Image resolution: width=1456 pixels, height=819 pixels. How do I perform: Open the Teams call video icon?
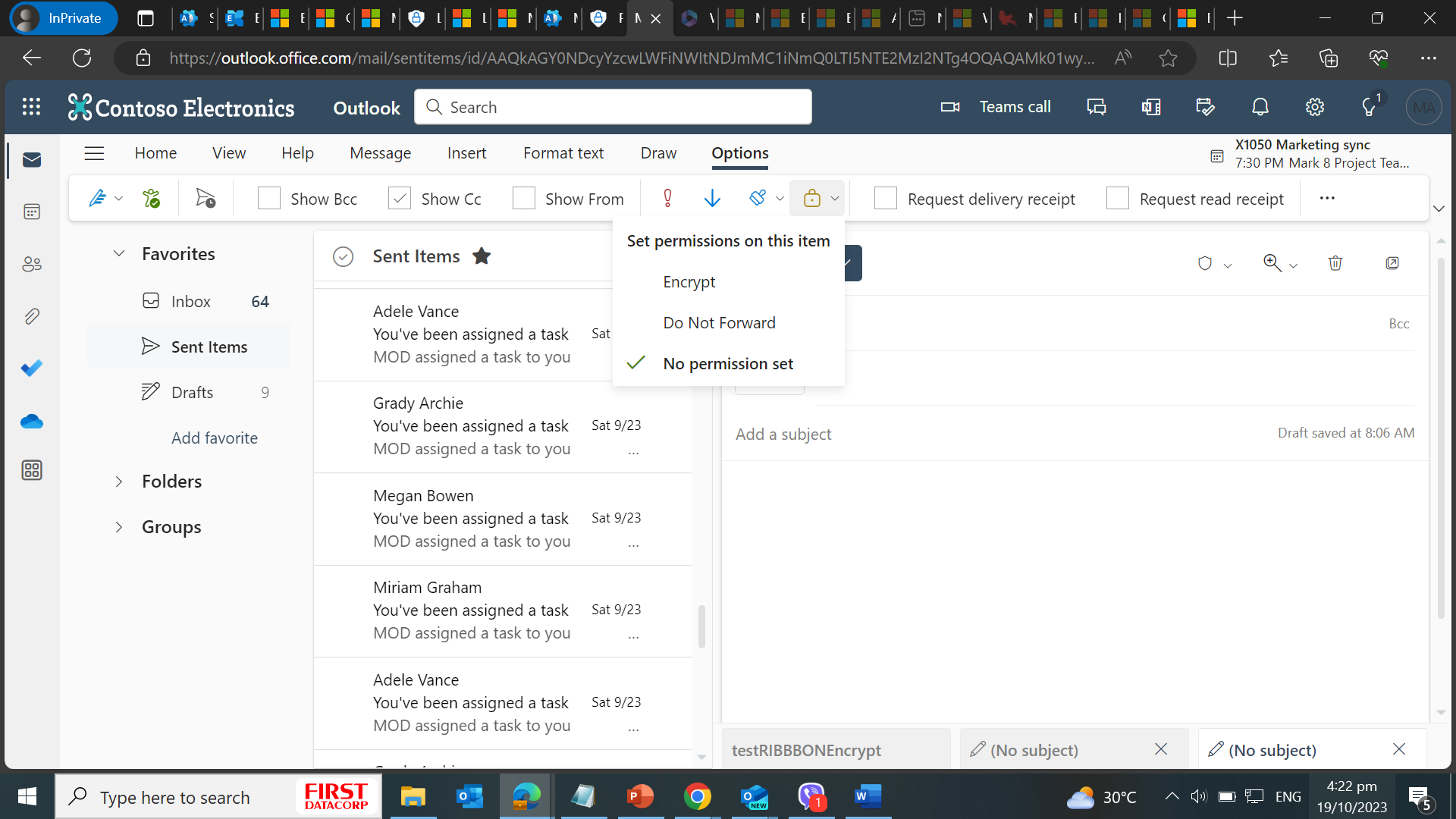point(949,107)
